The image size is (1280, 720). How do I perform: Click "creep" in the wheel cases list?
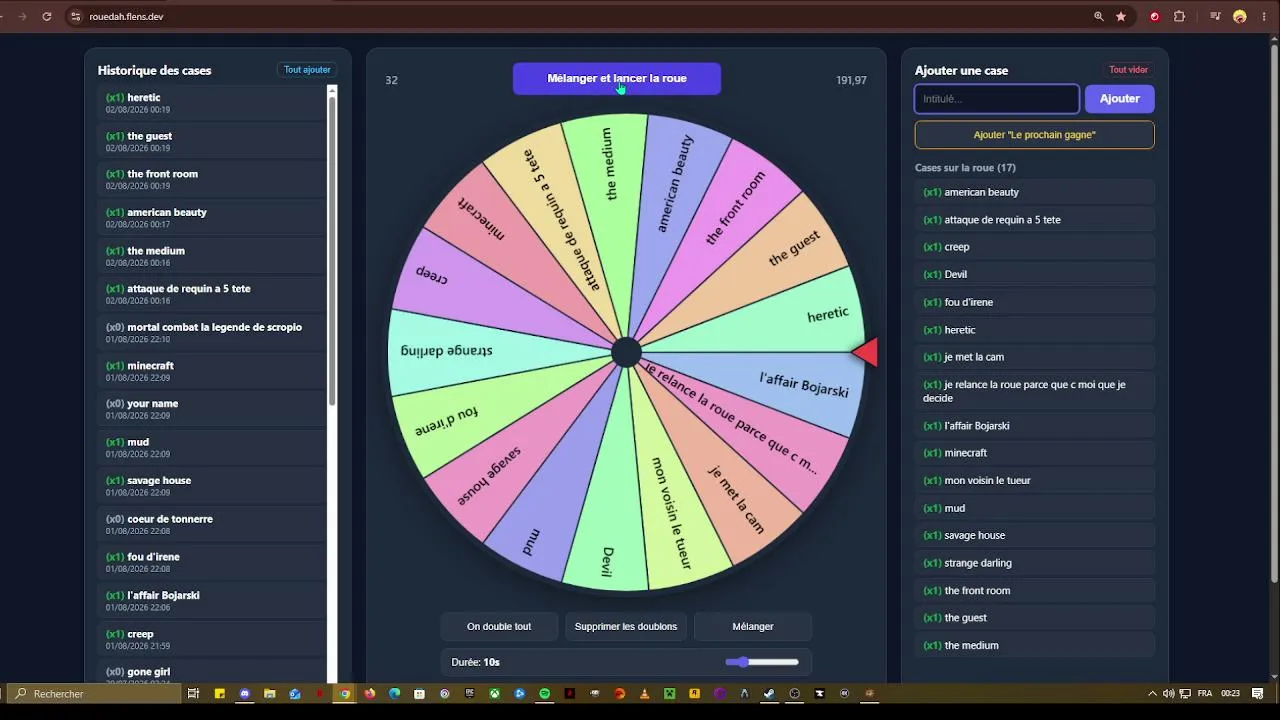[x=1034, y=247]
